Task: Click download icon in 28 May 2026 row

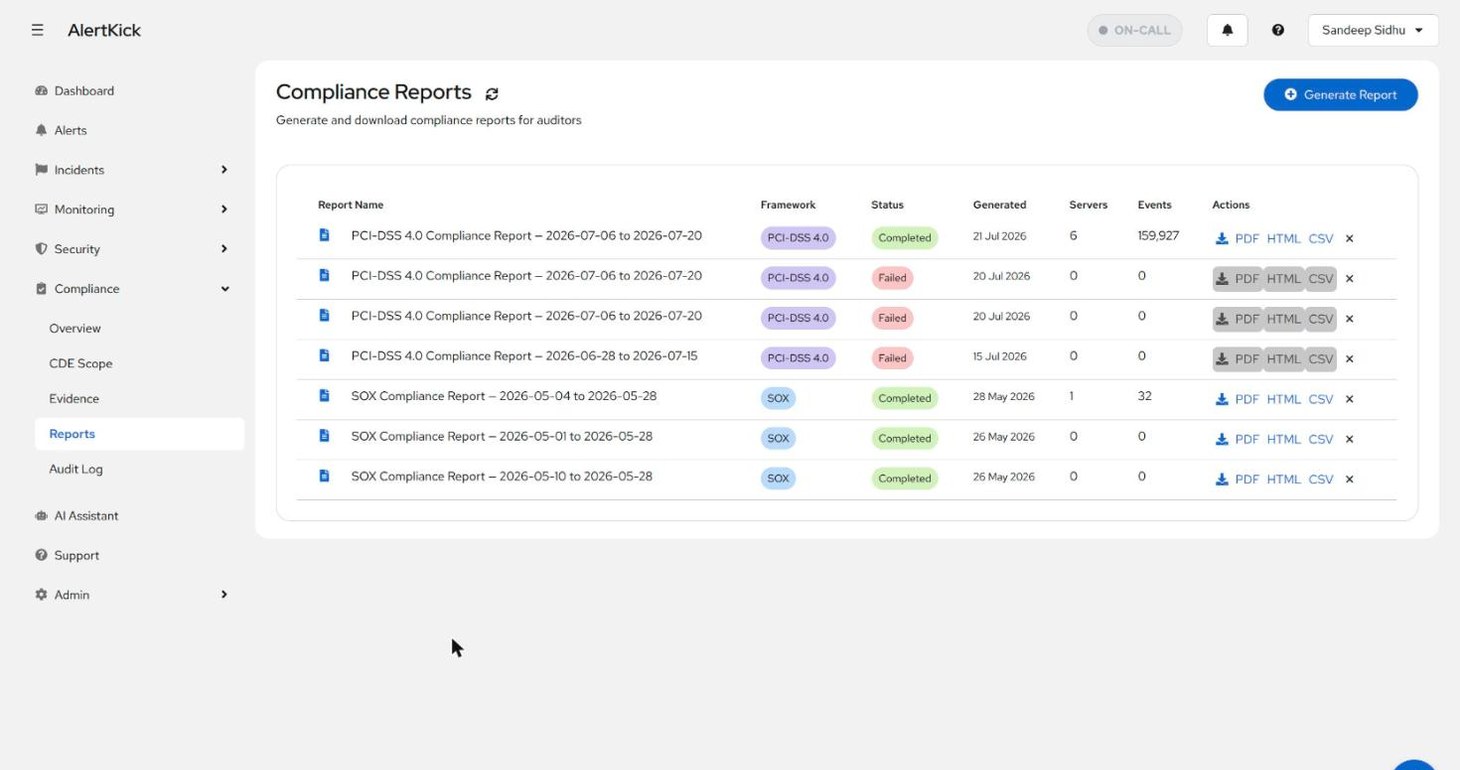Action: point(1221,399)
